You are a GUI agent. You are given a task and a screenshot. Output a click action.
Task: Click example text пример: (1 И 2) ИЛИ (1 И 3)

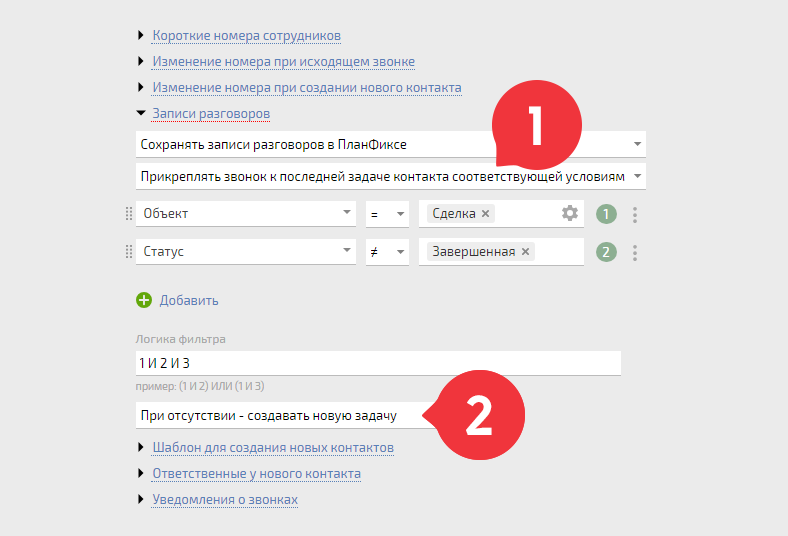point(200,386)
